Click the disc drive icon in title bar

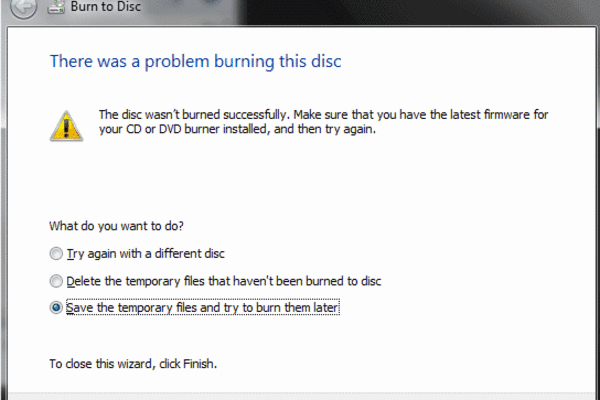point(56,8)
